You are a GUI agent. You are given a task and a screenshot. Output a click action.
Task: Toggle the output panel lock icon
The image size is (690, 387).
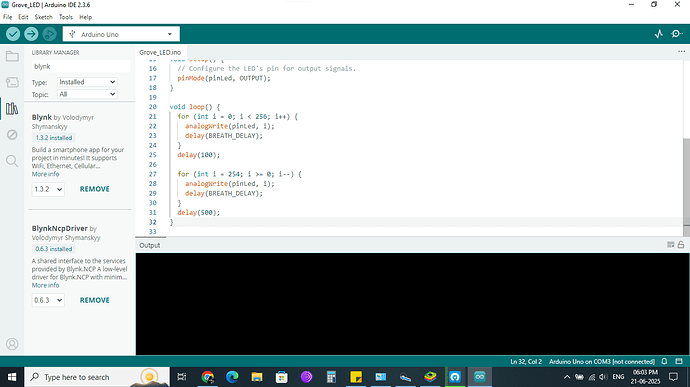(x=681, y=245)
